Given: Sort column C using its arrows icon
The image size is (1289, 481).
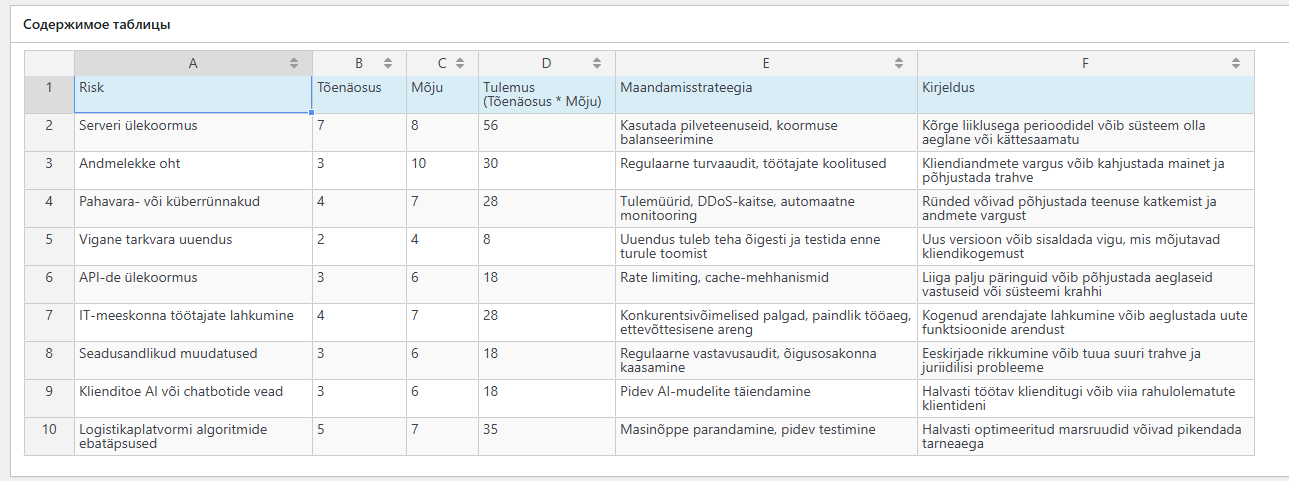Looking at the screenshot, I should click(460, 63).
